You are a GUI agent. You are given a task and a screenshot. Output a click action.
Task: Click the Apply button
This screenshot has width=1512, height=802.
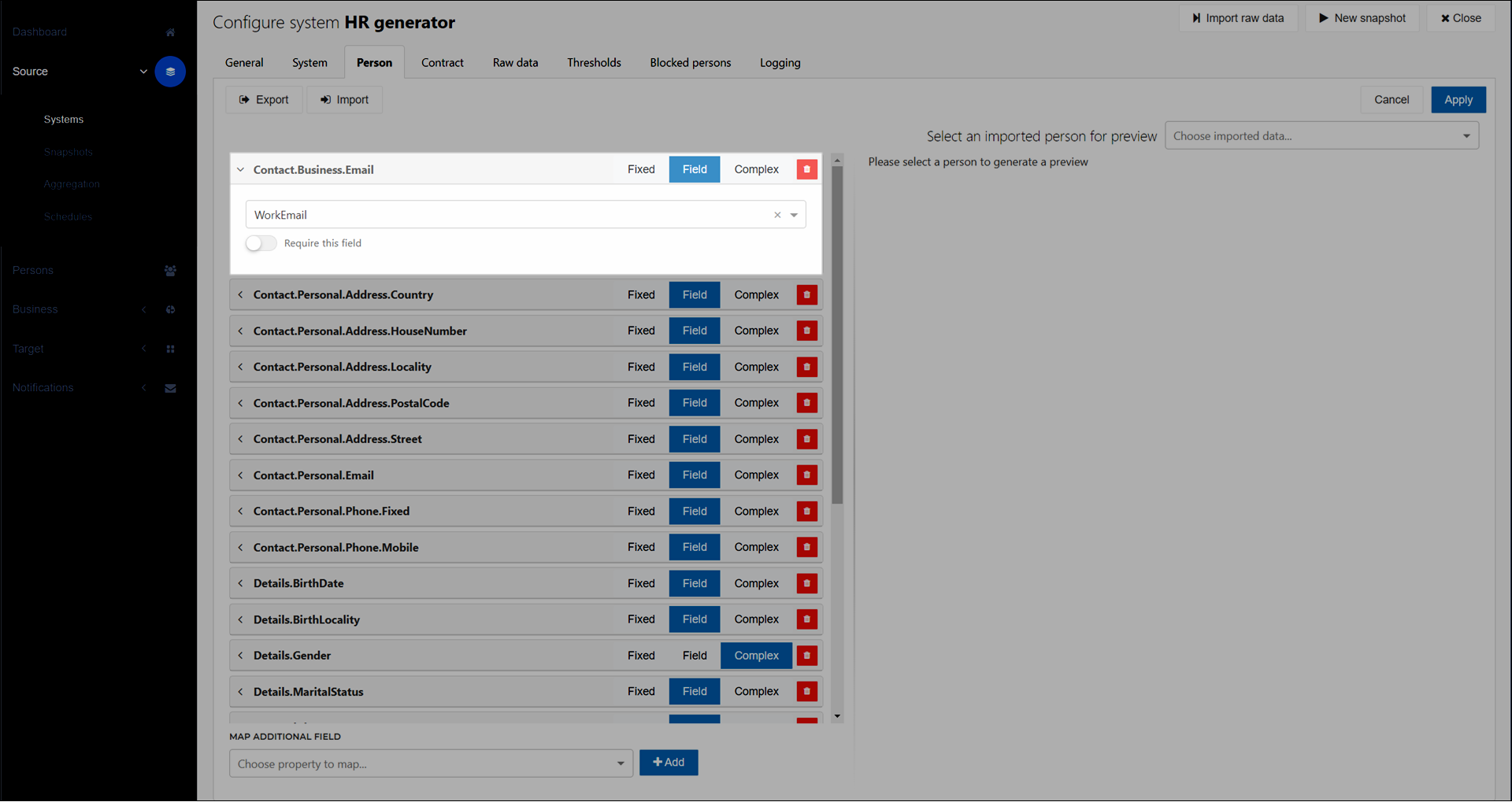coord(1458,100)
